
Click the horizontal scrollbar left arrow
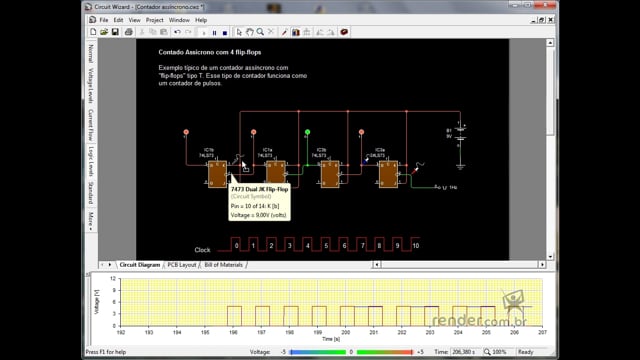377,265
